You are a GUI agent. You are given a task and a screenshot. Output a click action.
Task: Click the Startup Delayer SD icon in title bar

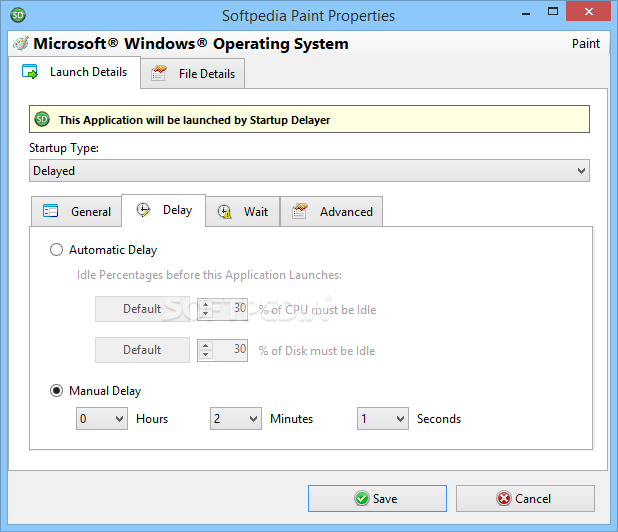[x=18, y=15]
